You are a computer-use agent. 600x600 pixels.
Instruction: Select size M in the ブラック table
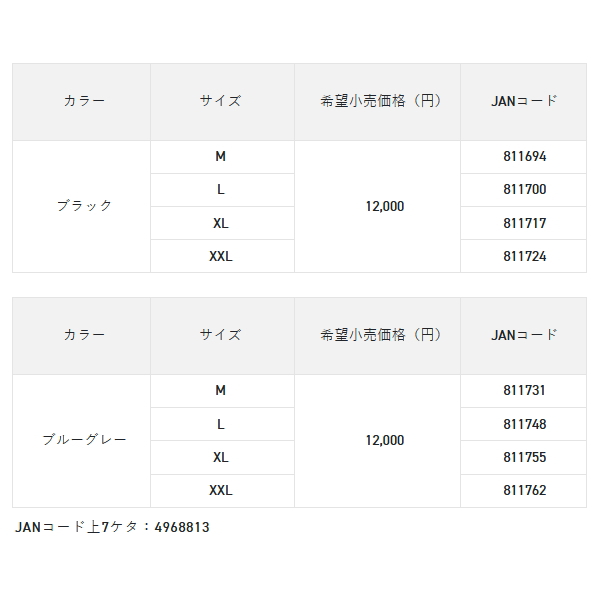pyautogui.click(x=221, y=157)
